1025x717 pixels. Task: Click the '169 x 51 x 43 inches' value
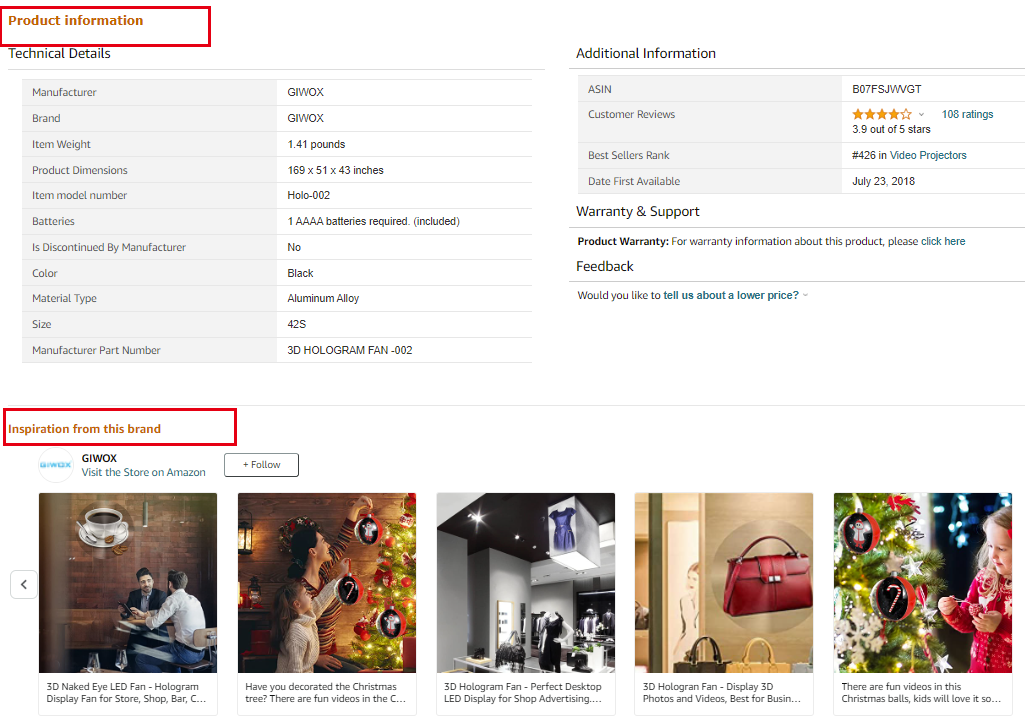pyautogui.click(x=335, y=171)
